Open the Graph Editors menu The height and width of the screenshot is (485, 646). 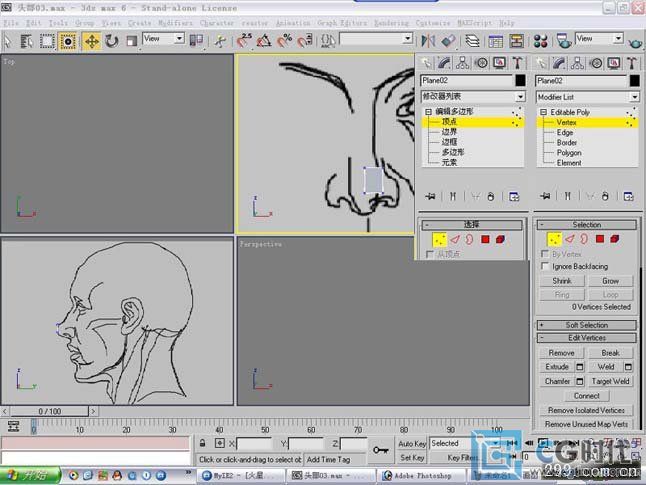tap(342, 23)
